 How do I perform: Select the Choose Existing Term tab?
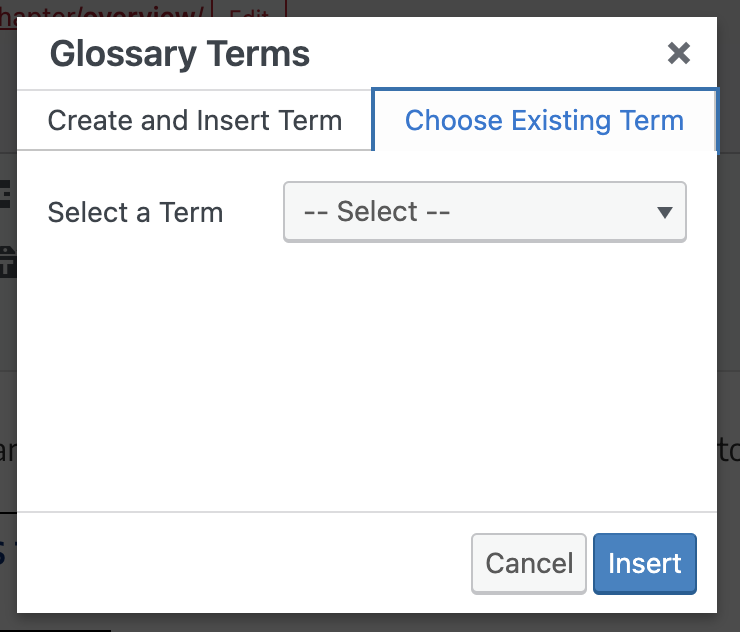(x=544, y=121)
